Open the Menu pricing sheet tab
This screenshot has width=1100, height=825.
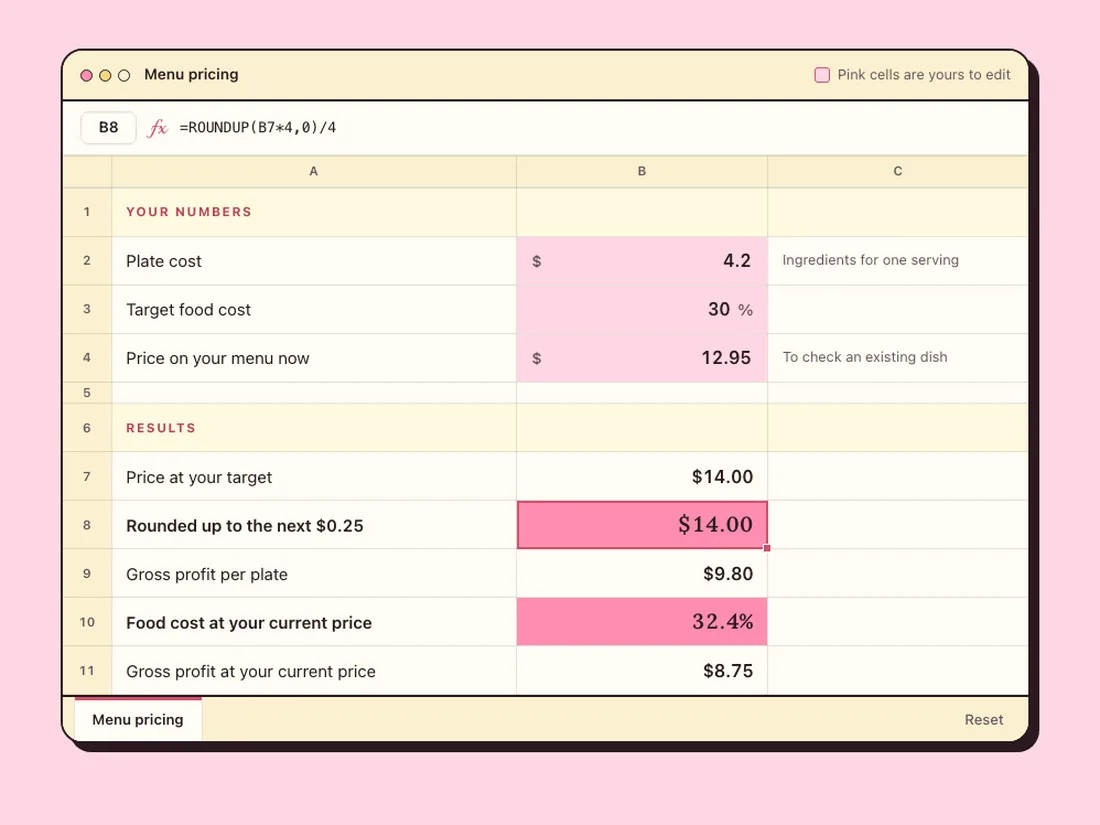[x=138, y=719]
